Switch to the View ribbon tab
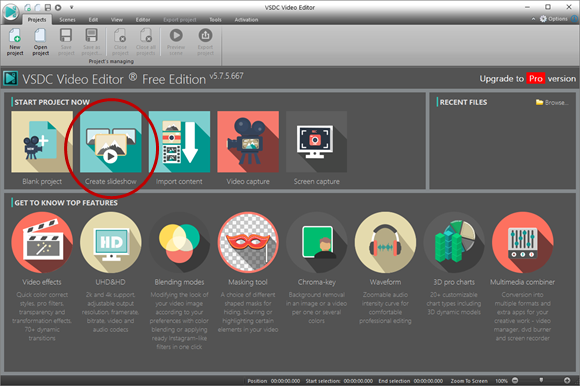This screenshot has width=580, height=386. pyautogui.click(x=117, y=20)
